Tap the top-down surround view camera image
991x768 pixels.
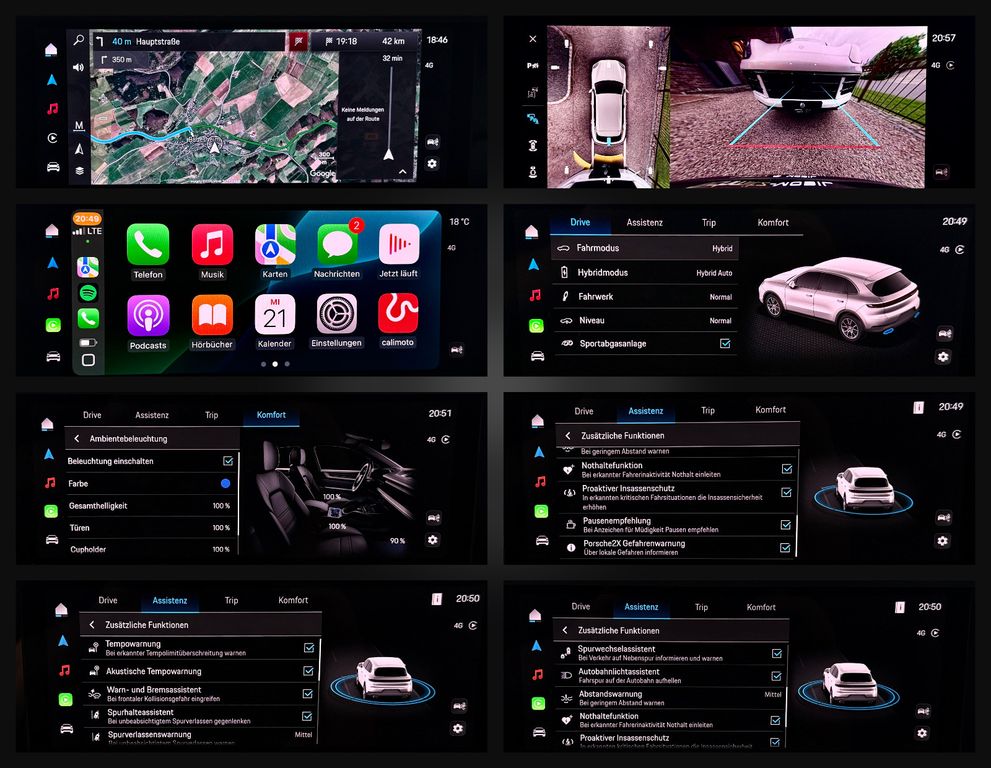[608, 107]
